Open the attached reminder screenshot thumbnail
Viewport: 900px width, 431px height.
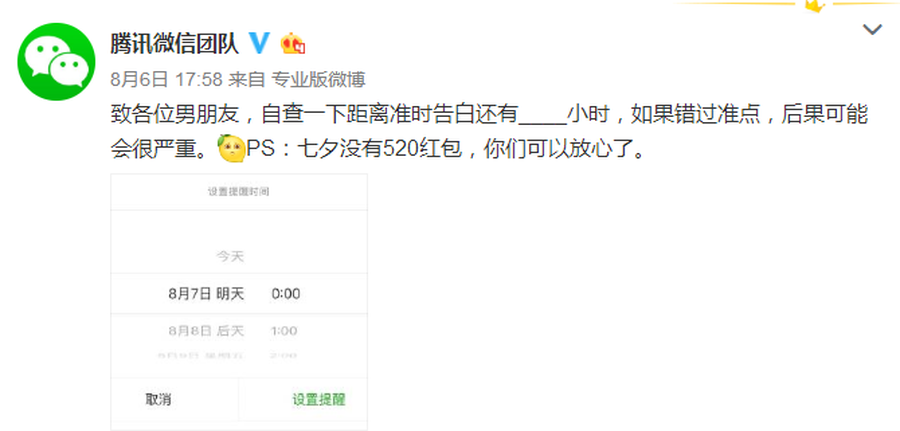(239, 302)
